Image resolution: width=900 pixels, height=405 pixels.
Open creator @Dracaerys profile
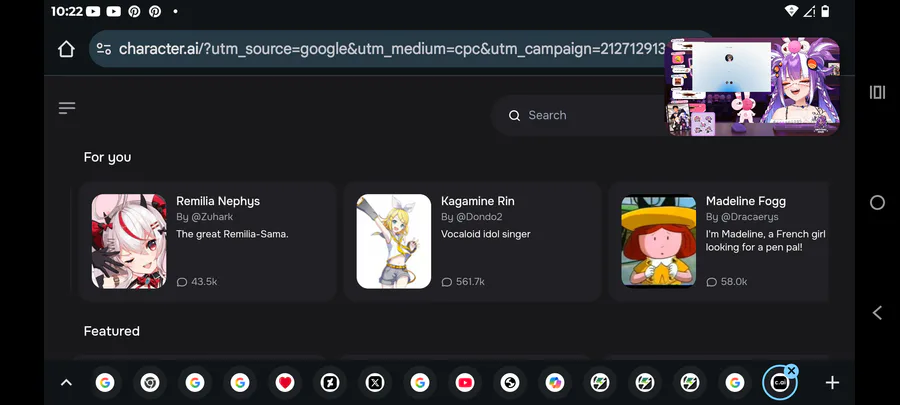(742, 217)
